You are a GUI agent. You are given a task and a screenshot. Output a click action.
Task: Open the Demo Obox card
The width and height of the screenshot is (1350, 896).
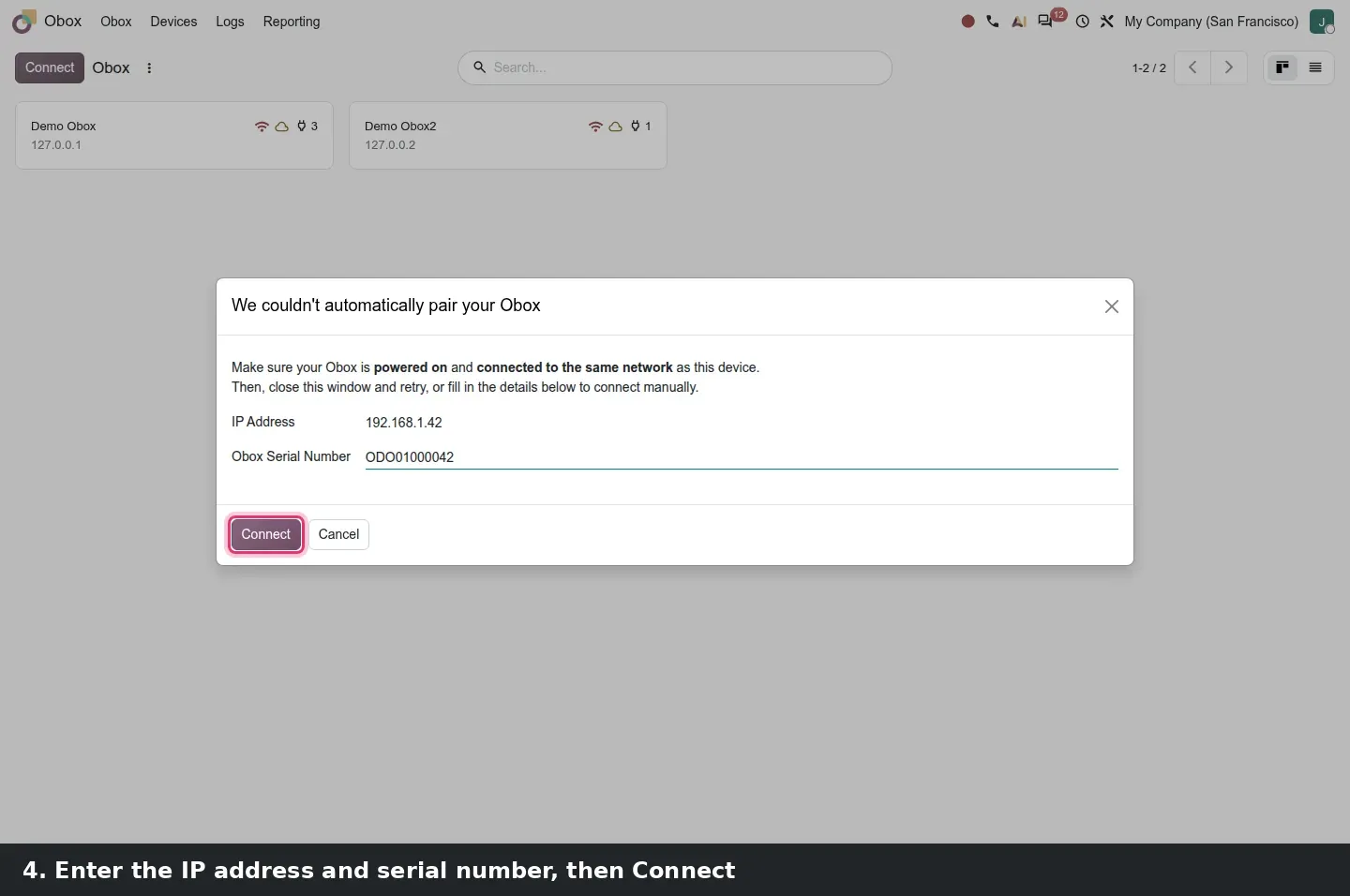coord(174,136)
